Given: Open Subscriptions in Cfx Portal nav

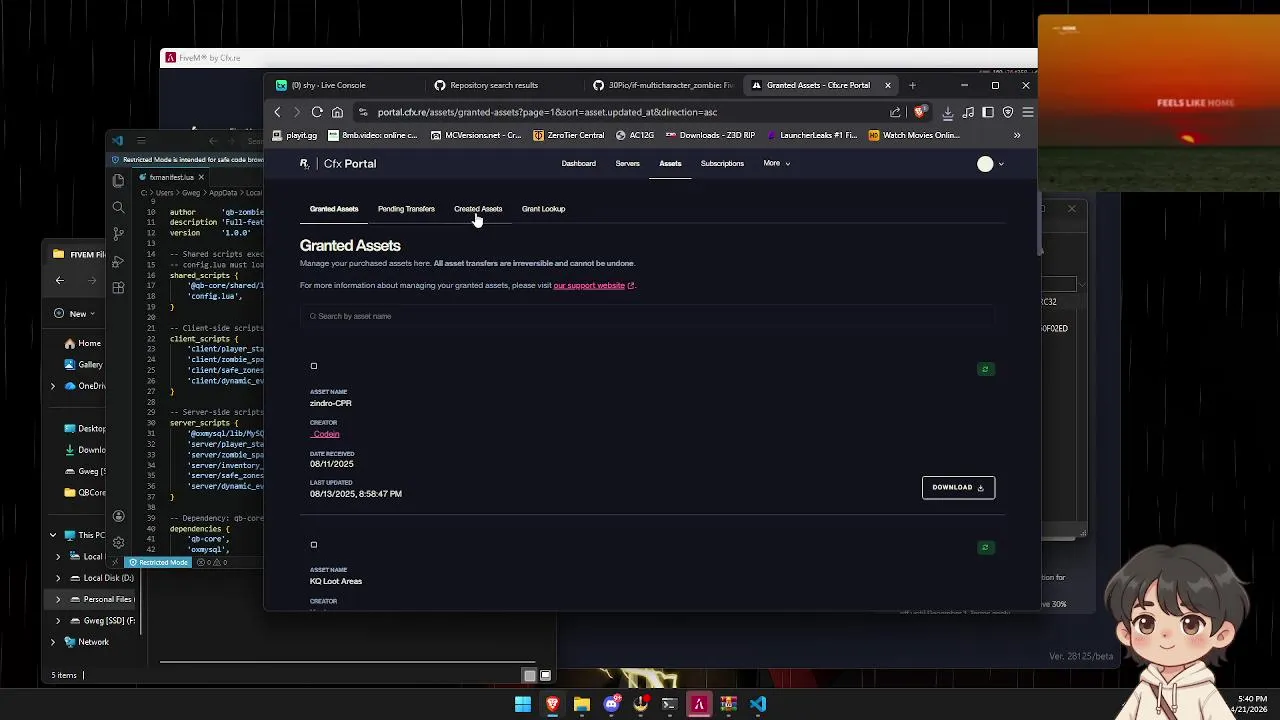Looking at the screenshot, I should (722, 163).
